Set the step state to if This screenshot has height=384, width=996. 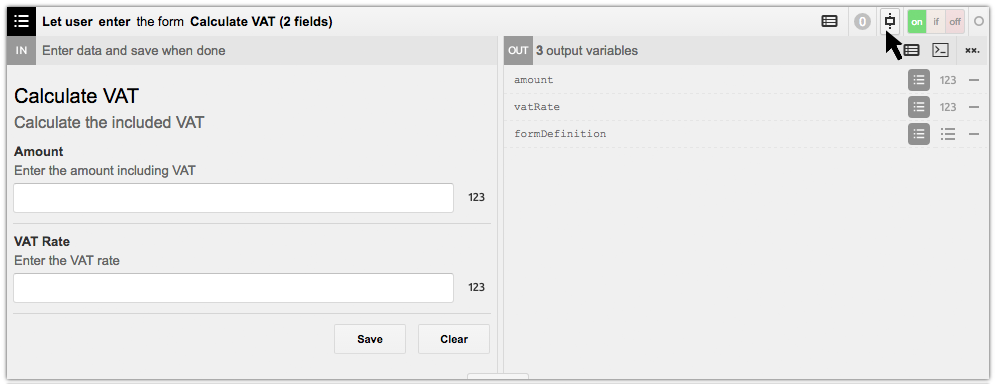[936, 22]
